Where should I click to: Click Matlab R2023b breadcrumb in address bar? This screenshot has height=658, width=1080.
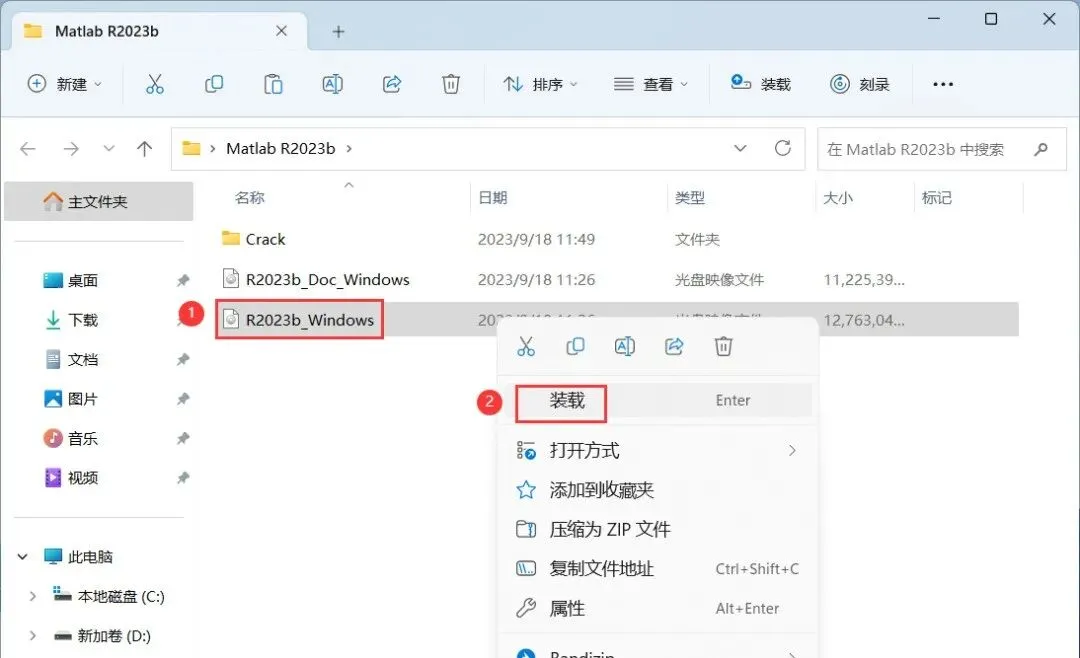280,149
